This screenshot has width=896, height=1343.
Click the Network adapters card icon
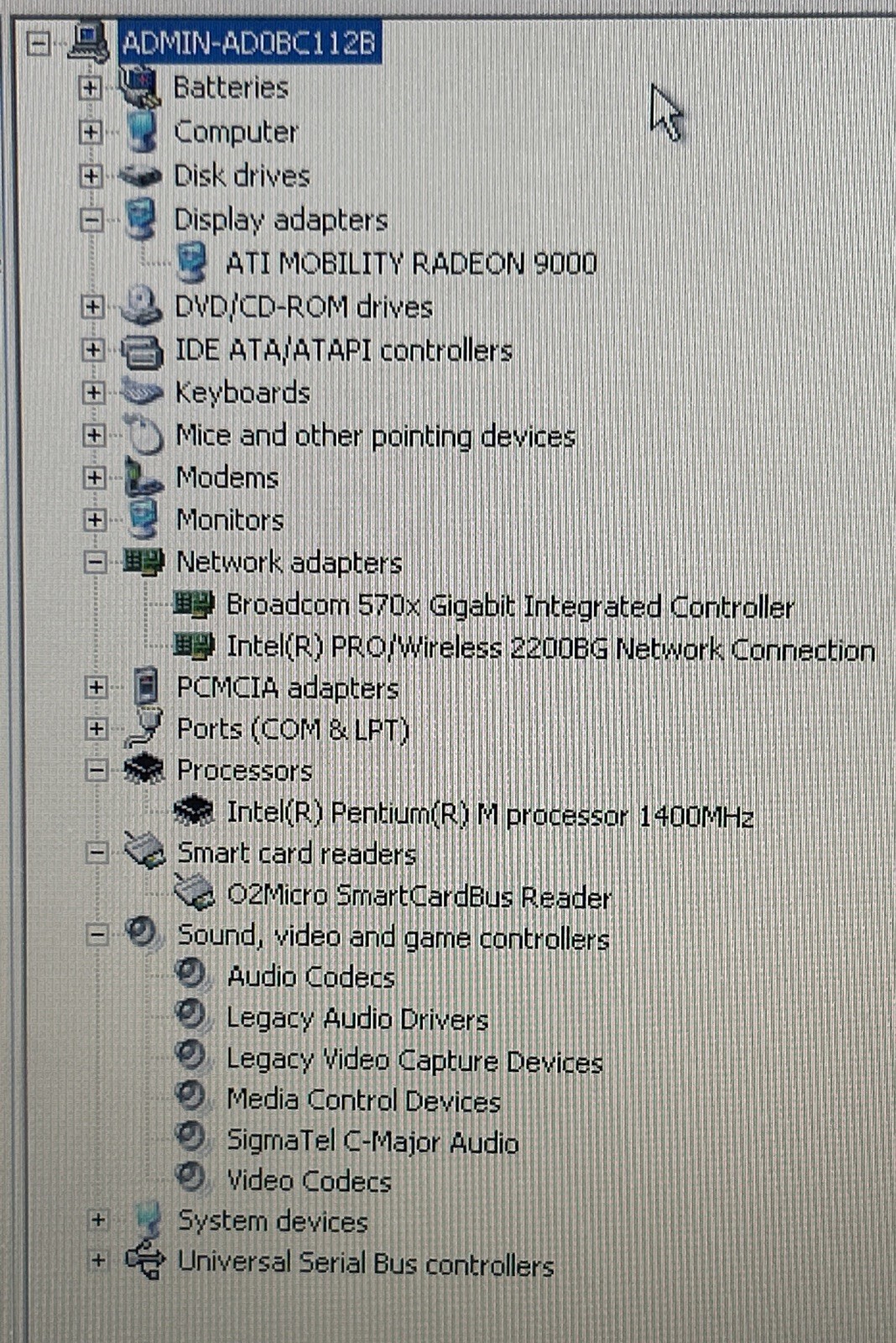tap(143, 561)
